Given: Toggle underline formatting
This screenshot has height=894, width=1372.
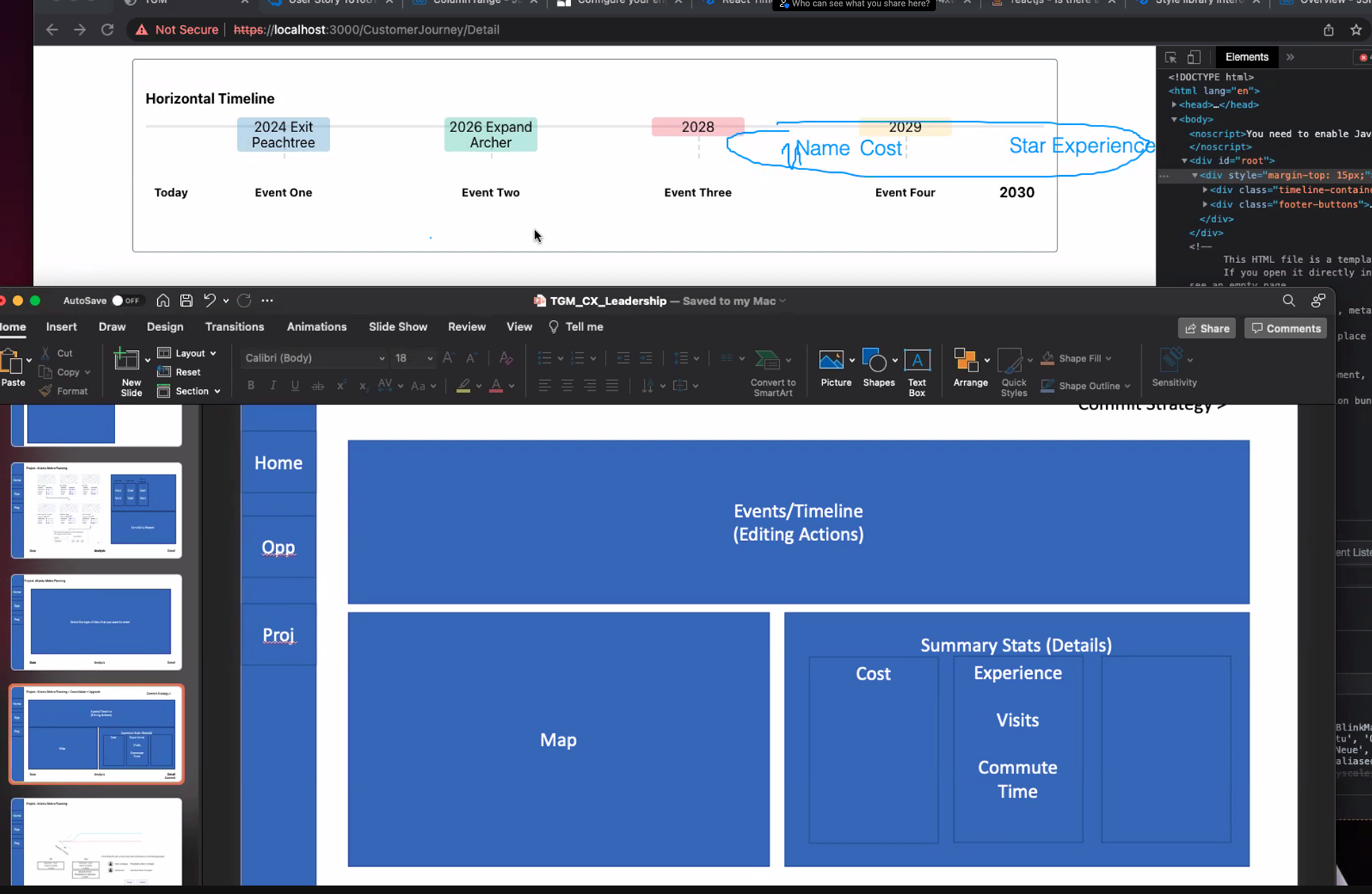Looking at the screenshot, I should 295,386.
